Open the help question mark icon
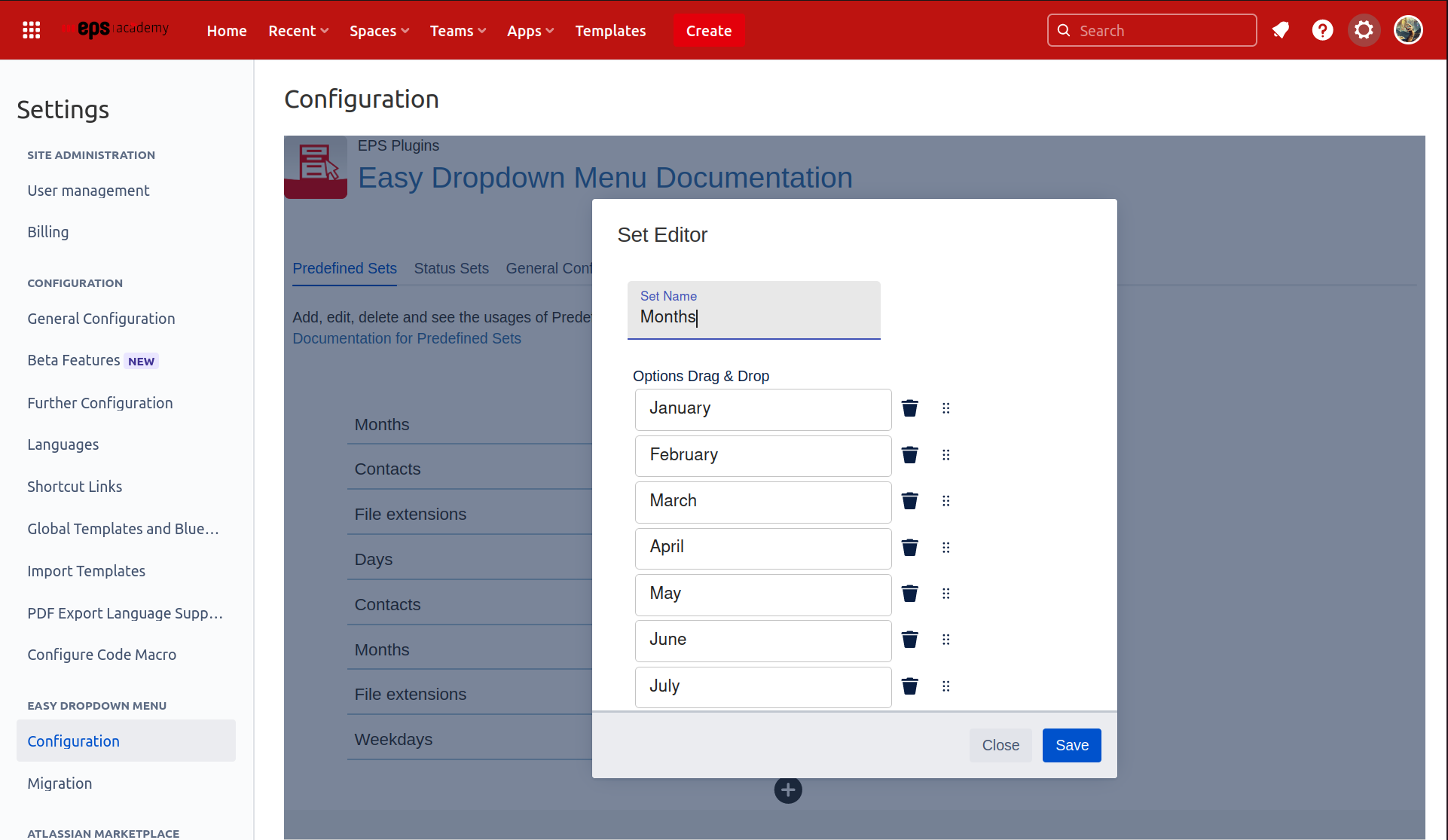 (1322, 30)
